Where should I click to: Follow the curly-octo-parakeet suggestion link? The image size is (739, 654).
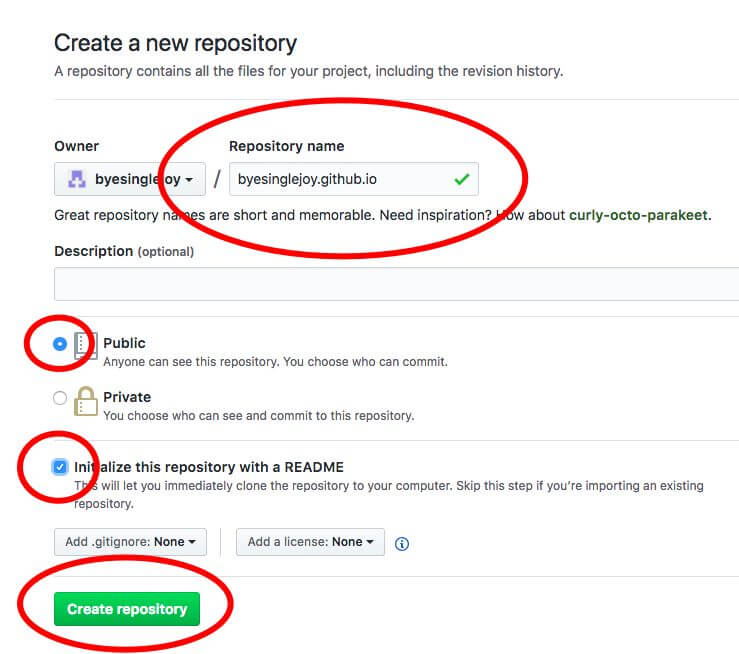click(x=638, y=215)
